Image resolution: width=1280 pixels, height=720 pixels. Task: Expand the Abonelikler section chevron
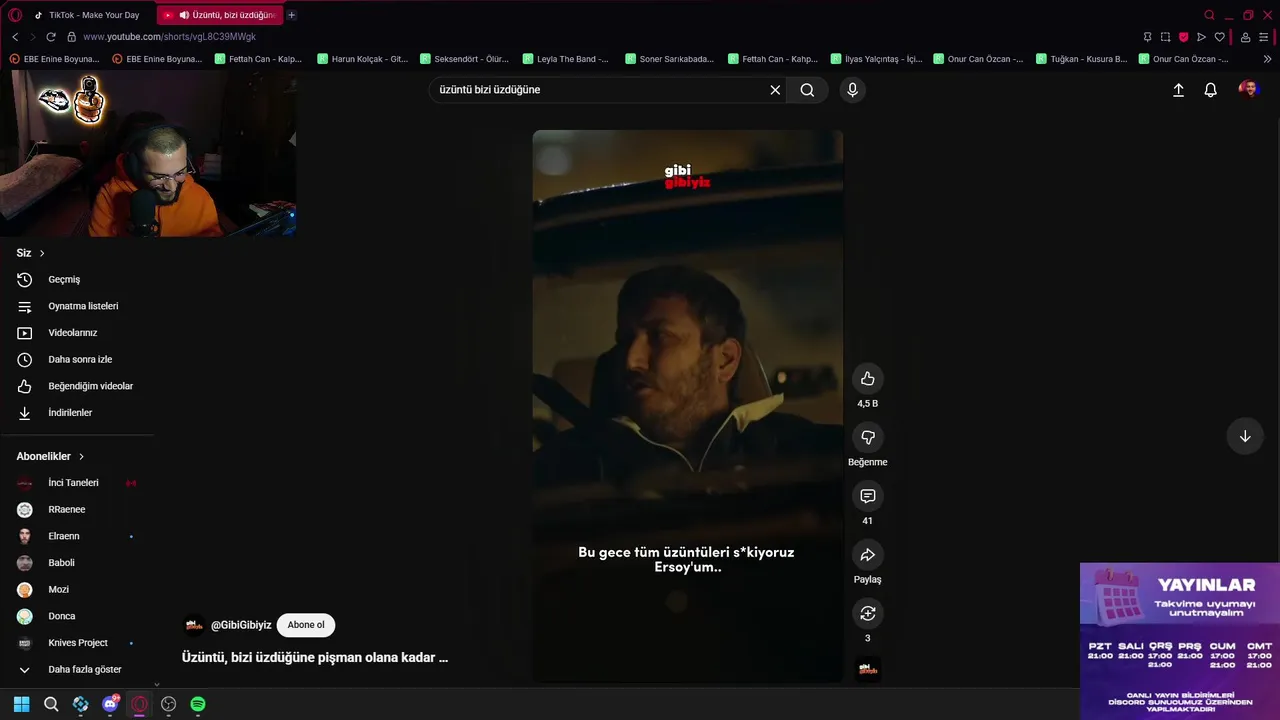pos(81,457)
